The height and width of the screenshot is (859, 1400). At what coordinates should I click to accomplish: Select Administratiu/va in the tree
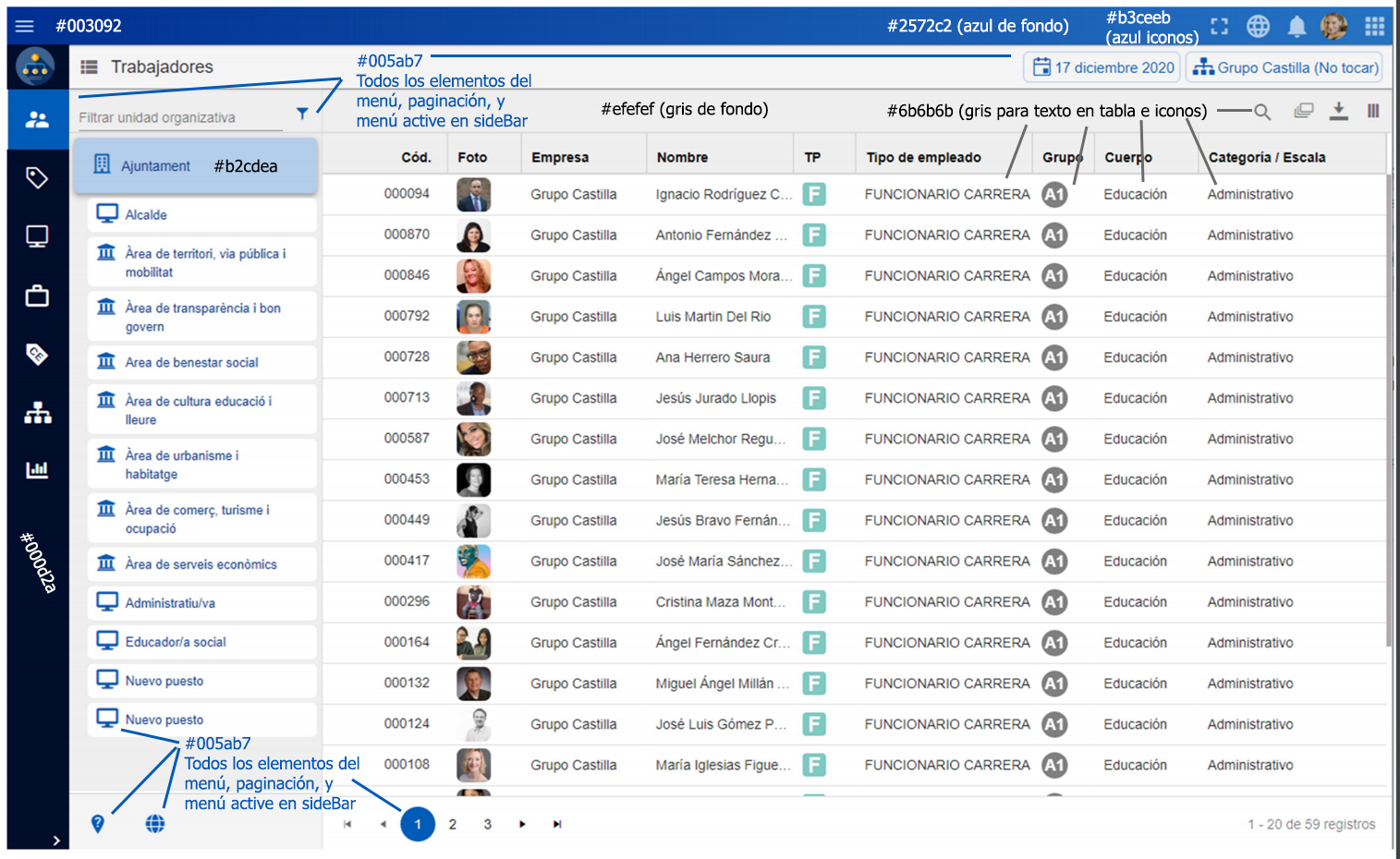(202, 603)
